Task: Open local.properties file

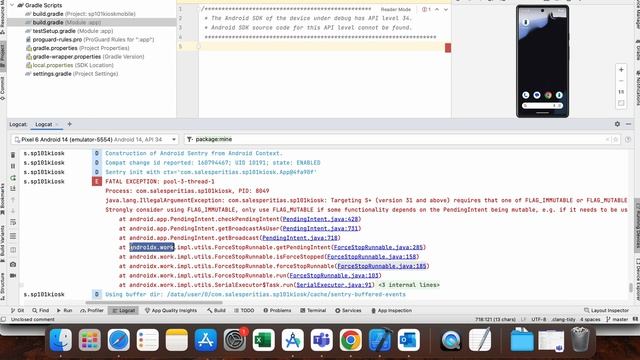Action: coord(69,65)
